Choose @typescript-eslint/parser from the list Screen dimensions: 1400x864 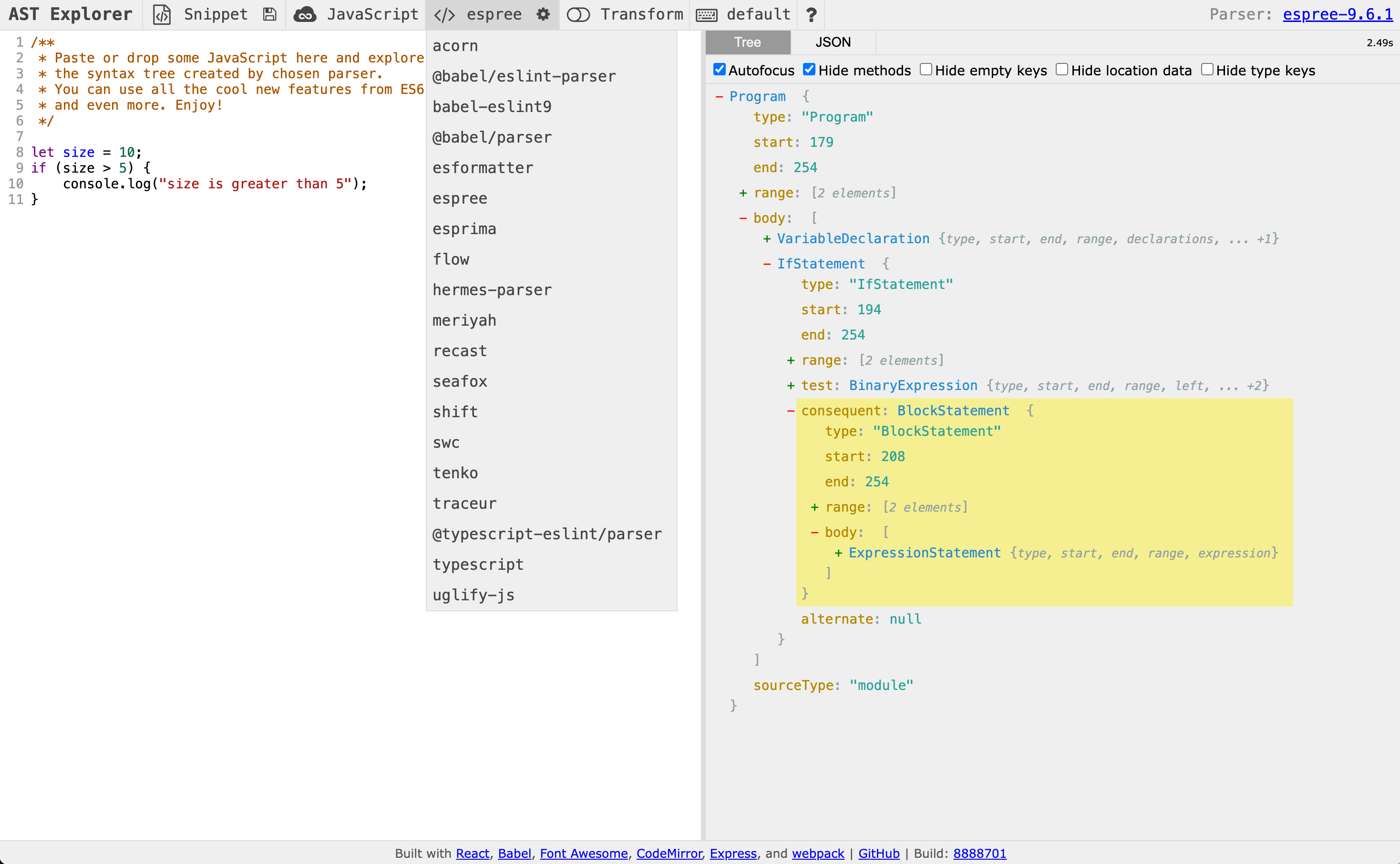click(547, 534)
